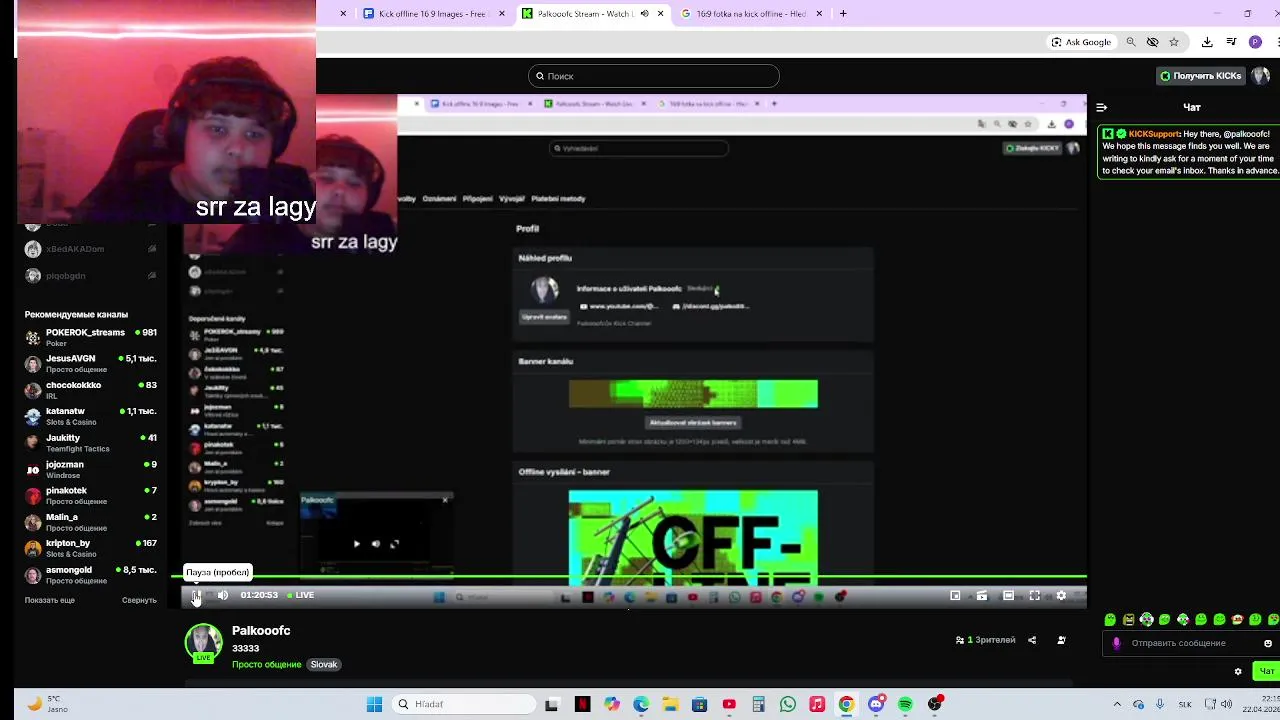Jump to LIVE in the player
Viewport: 1280px width, 720px height.
301,596
